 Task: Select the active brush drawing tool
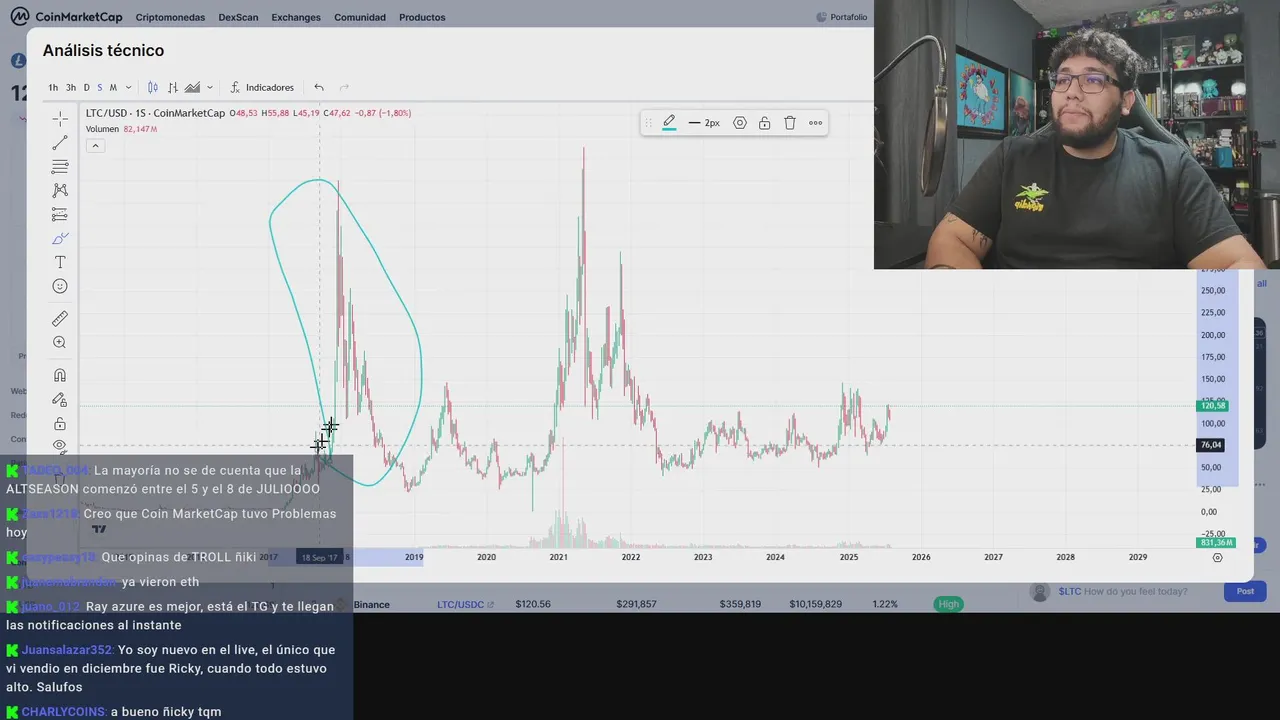[x=60, y=238]
